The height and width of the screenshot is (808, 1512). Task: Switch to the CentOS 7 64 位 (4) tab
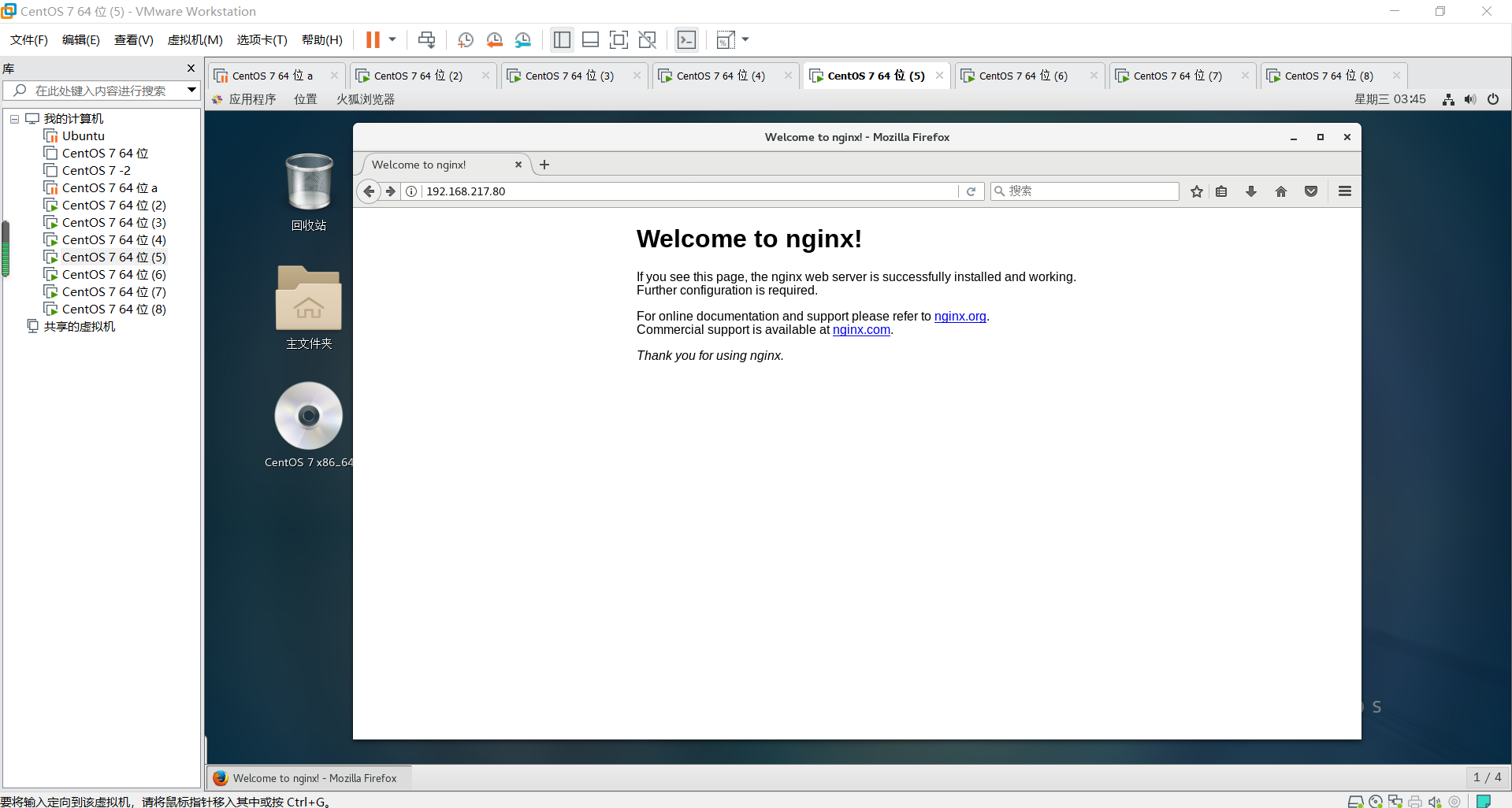tap(720, 76)
